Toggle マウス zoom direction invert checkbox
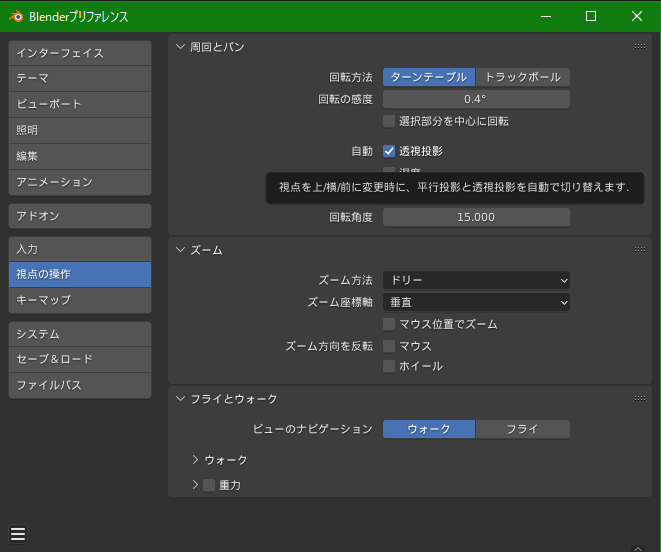 (389, 346)
